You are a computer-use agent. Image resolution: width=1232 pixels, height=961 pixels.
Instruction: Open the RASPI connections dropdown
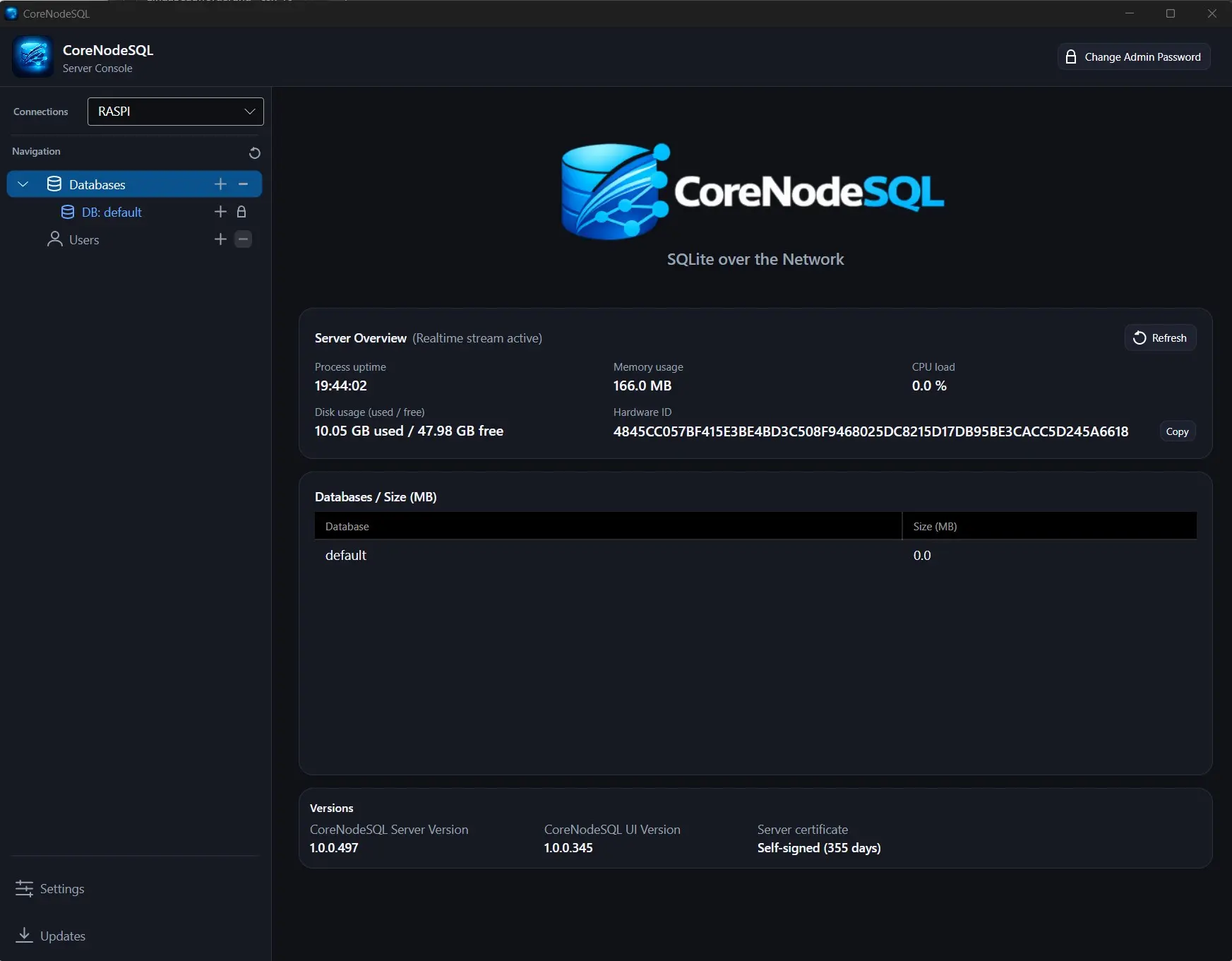[176, 112]
